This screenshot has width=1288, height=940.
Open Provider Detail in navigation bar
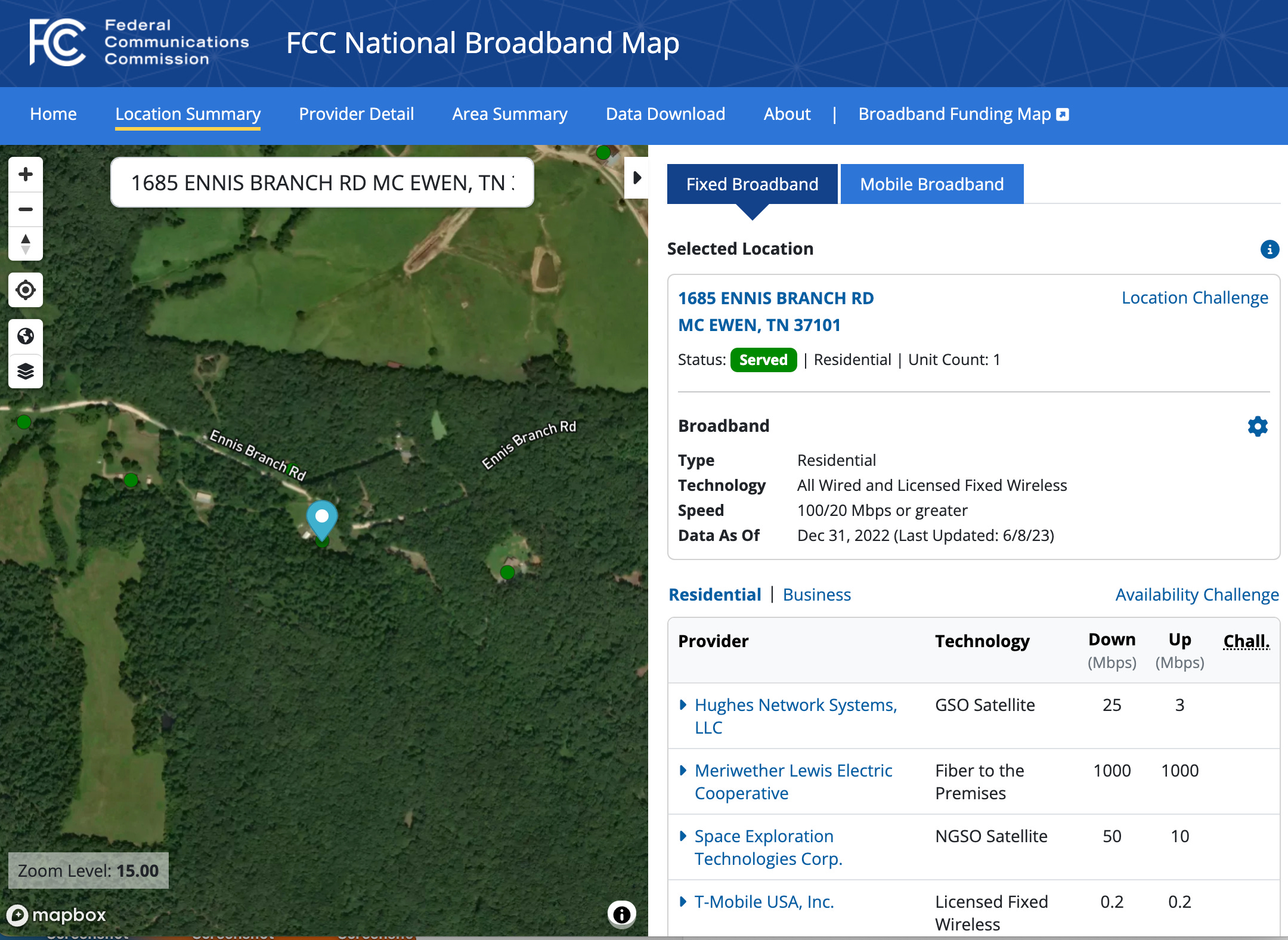[356, 114]
